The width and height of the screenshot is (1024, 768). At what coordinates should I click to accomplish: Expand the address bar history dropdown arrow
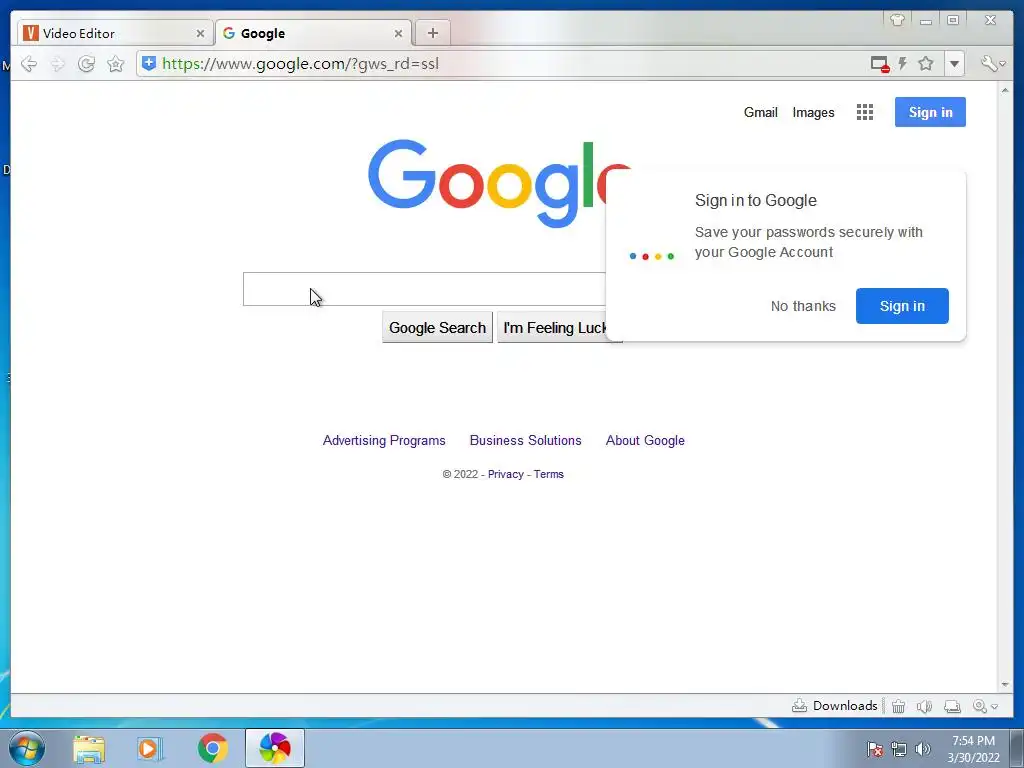point(954,64)
